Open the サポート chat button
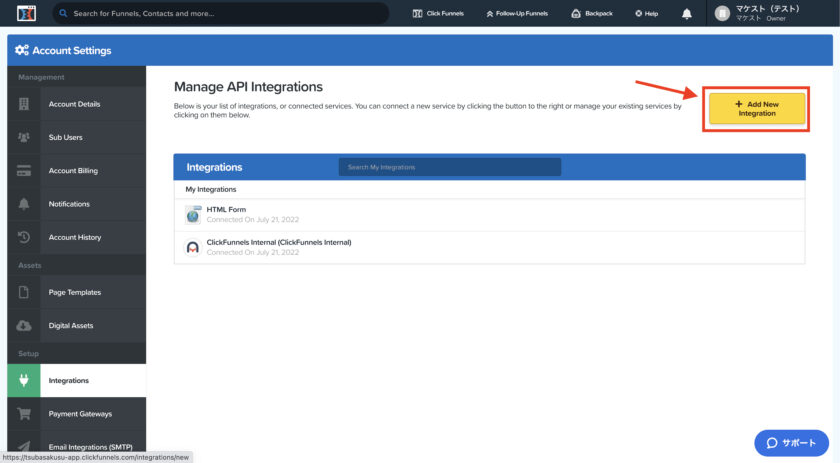The width and height of the screenshot is (840, 463). pos(791,443)
